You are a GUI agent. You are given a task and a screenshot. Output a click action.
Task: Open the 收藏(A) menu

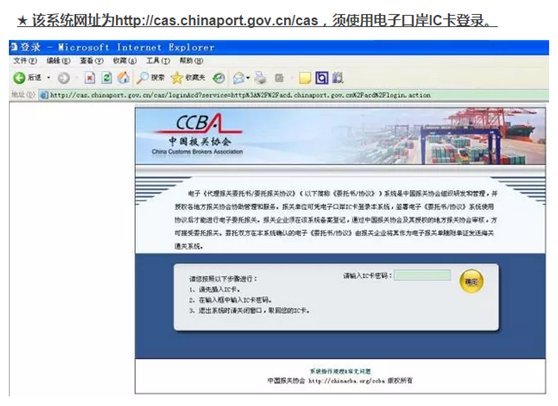(x=125, y=61)
